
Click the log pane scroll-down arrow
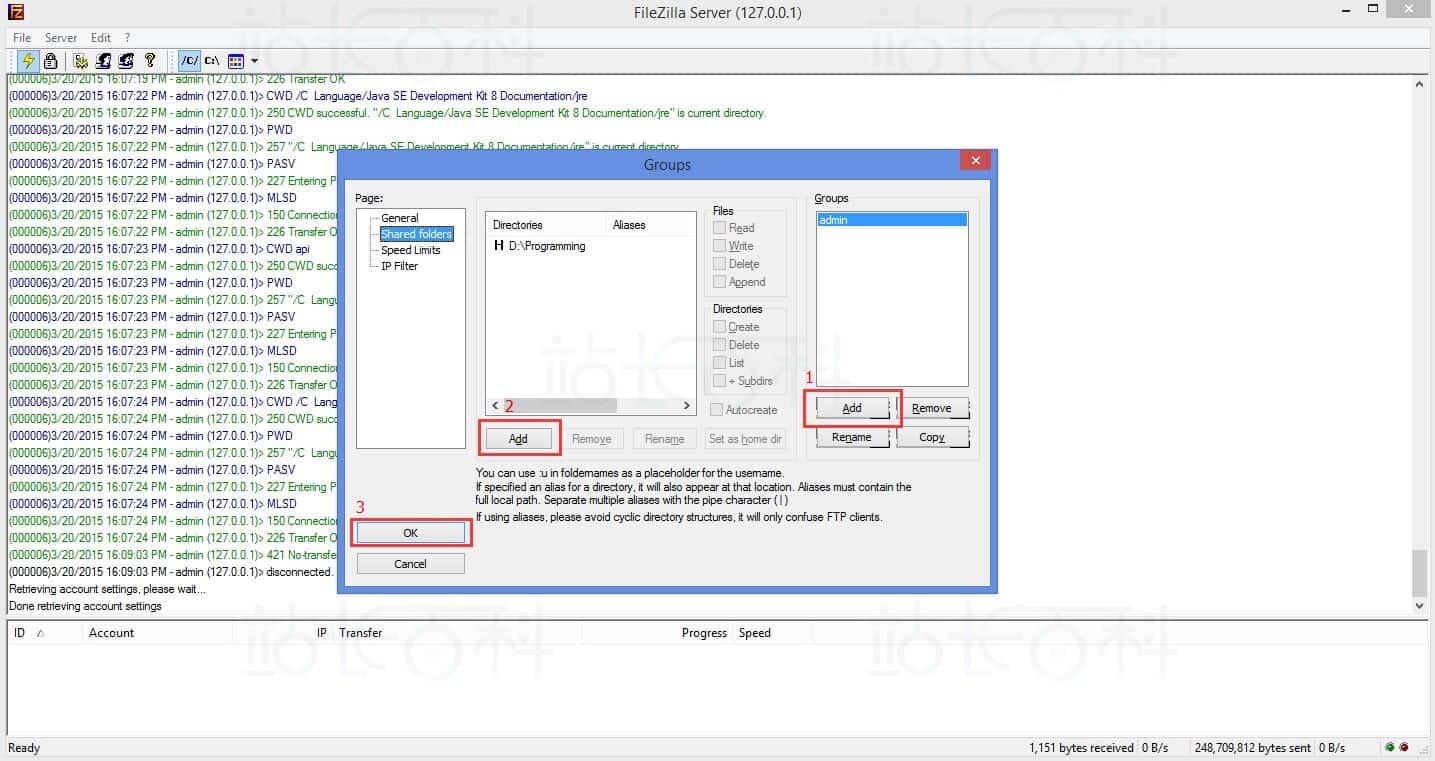(1420, 606)
